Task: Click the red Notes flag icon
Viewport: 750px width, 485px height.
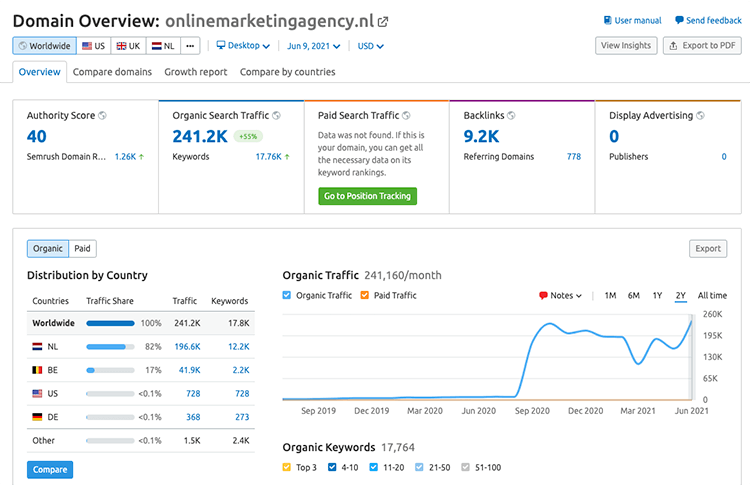Action: click(x=543, y=296)
